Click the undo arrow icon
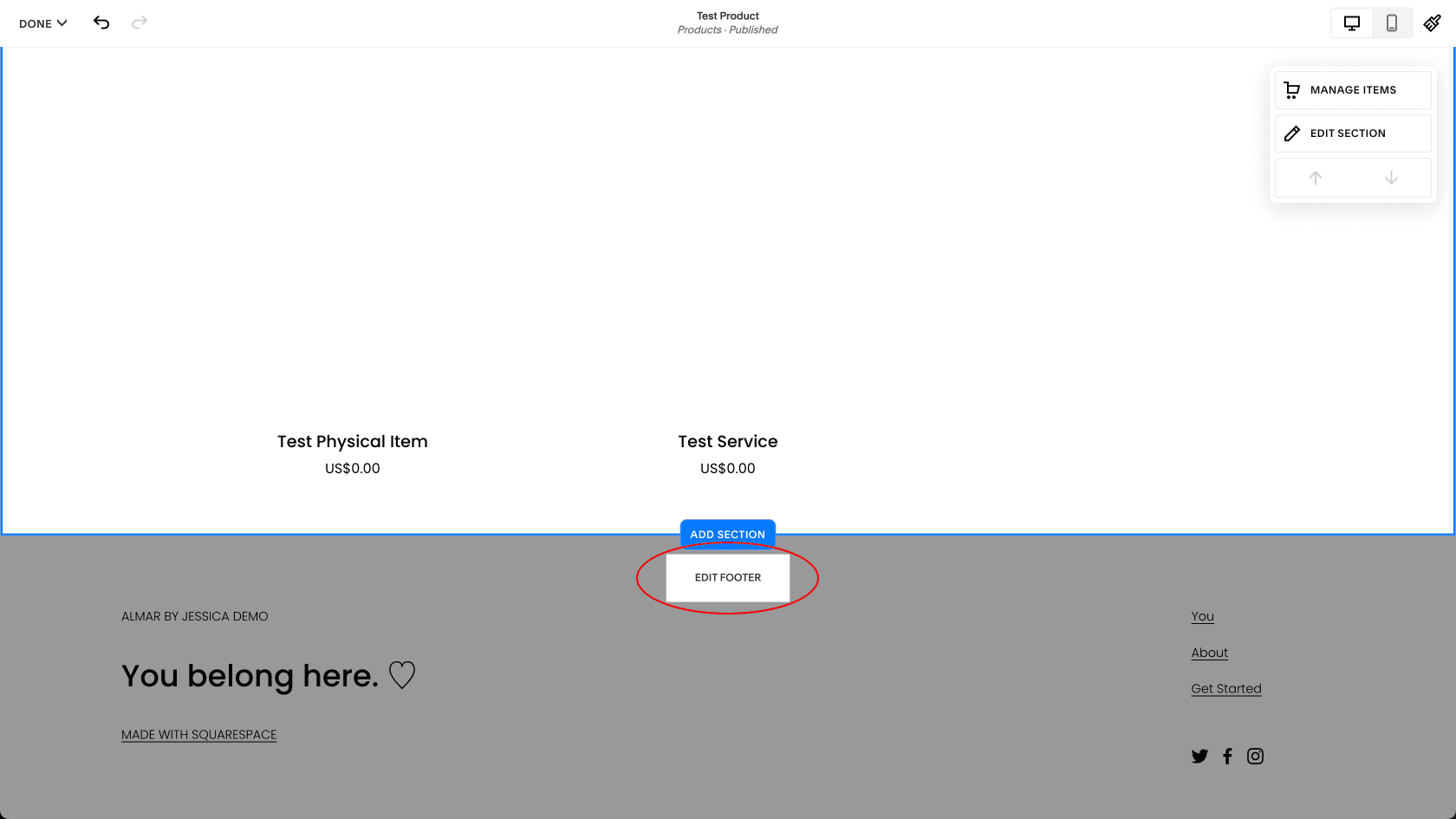 [101, 23]
